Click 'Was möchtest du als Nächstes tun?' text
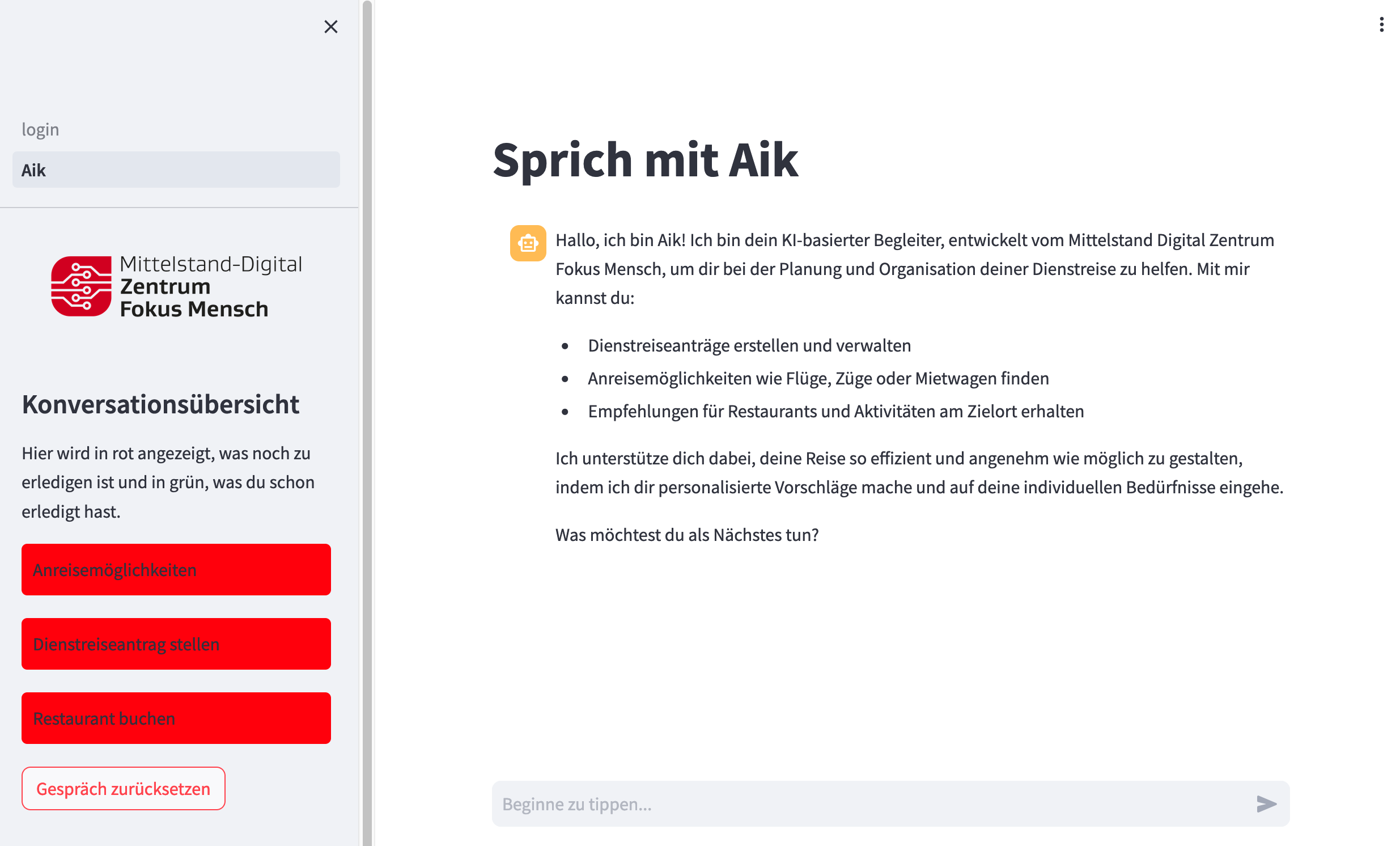Image resolution: width=1400 pixels, height=846 pixels. click(686, 535)
